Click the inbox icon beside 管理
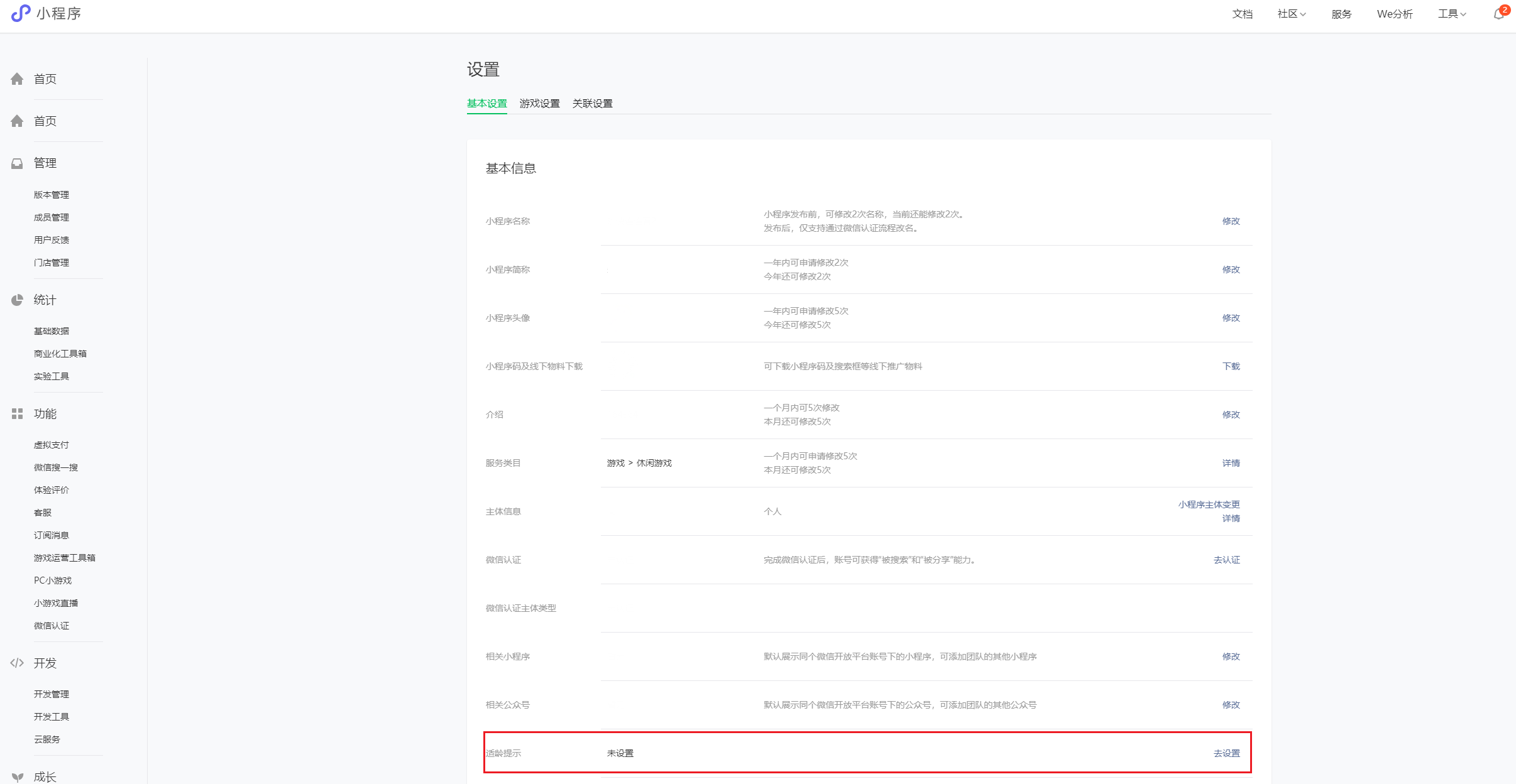This screenshot has width=1516, height=784. [x=17, y=163]
